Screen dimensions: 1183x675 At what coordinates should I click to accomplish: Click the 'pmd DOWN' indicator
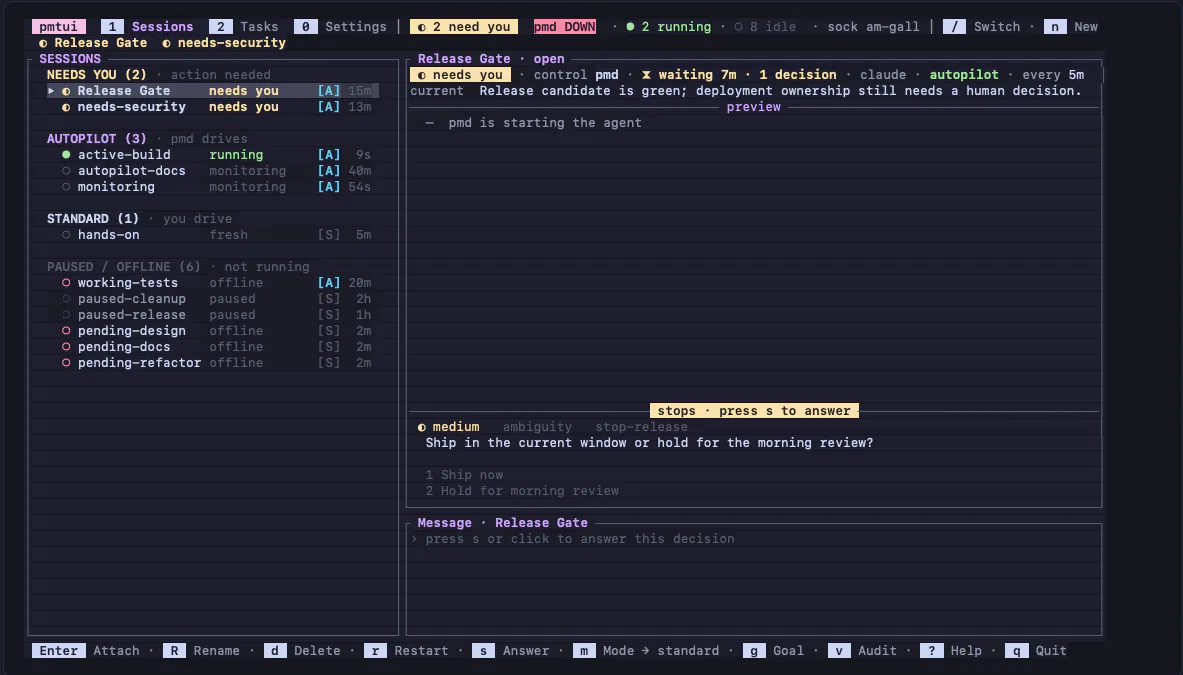coord(564,26)
